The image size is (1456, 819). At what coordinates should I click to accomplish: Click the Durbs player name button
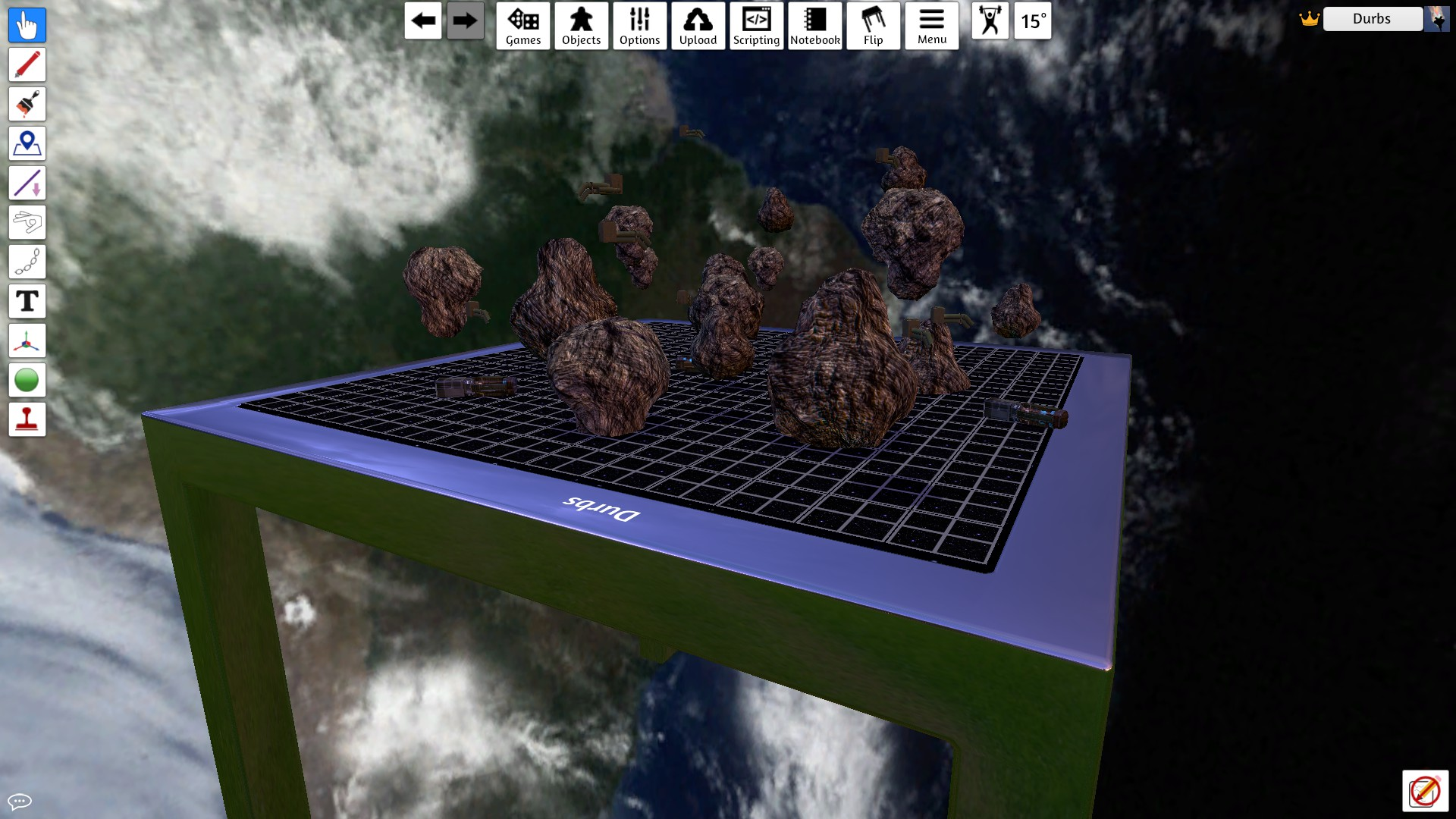(1373, 19)
